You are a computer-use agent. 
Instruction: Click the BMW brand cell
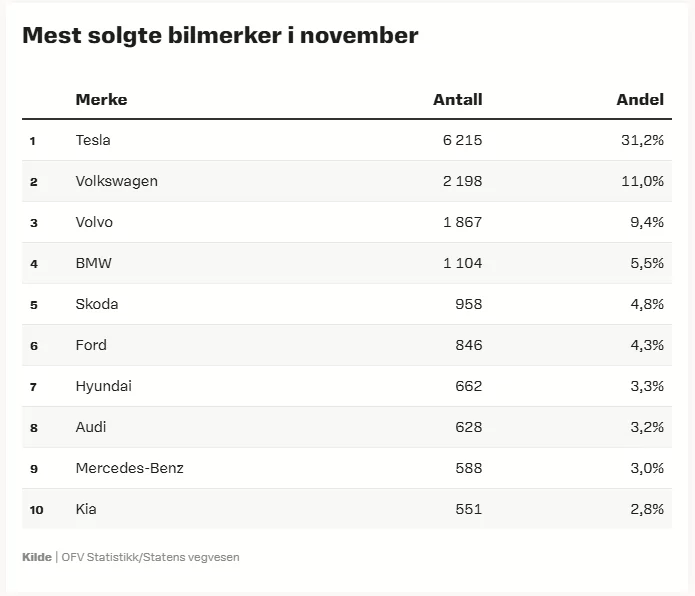pyautogui.click(x=93, y=263)
